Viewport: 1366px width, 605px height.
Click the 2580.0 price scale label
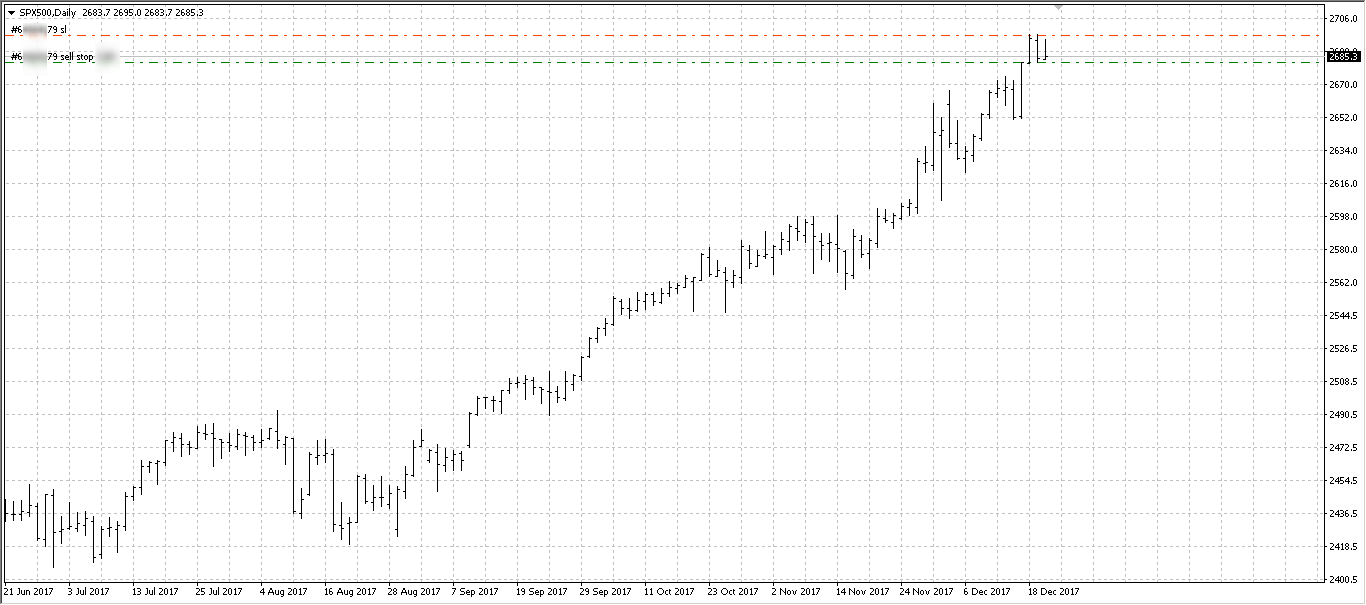coord(1342,250)
